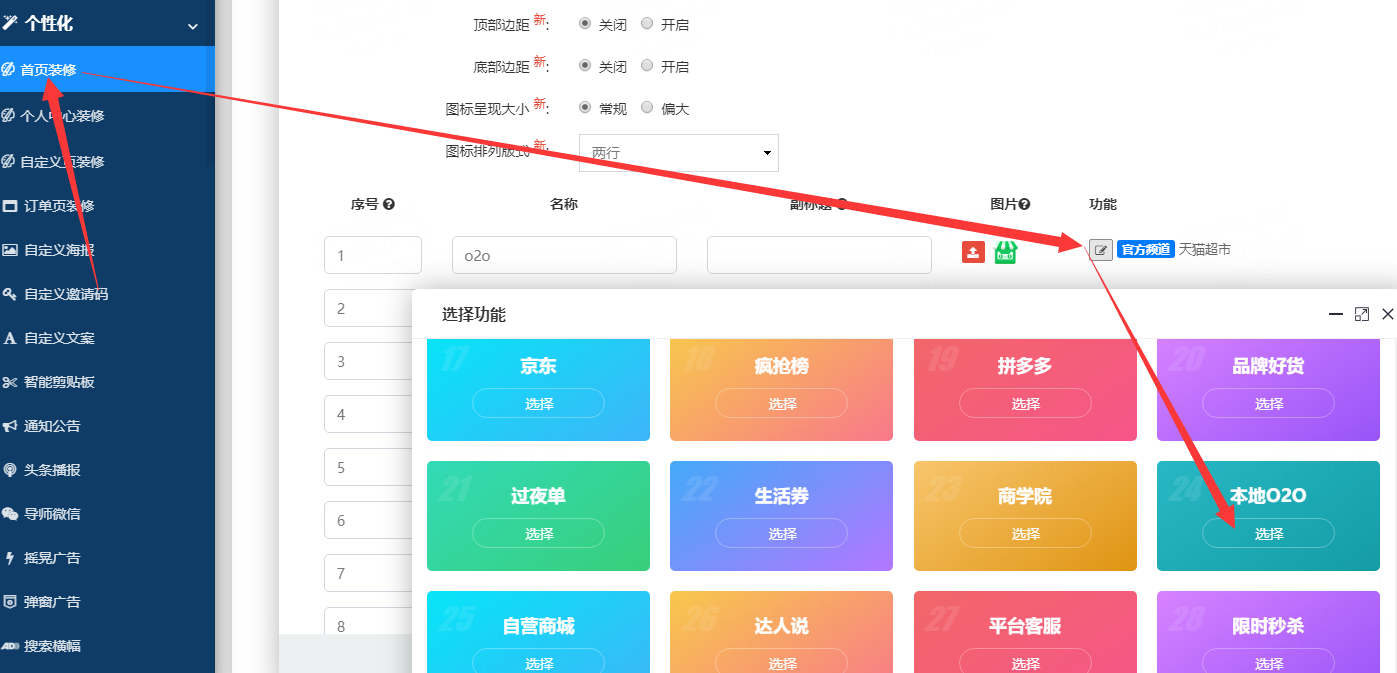
Task: Click the 限时秒杀 card title
Action: coord(1268,627)
